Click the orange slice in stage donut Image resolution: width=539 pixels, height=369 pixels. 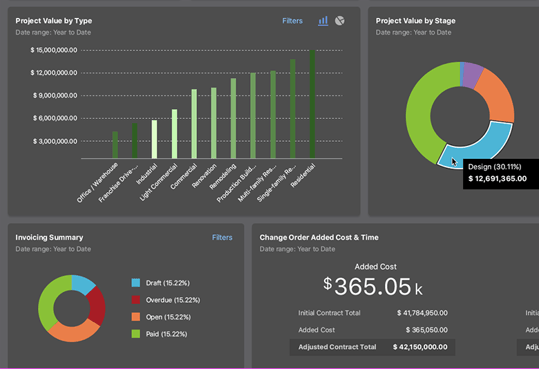tap(498, 96)
